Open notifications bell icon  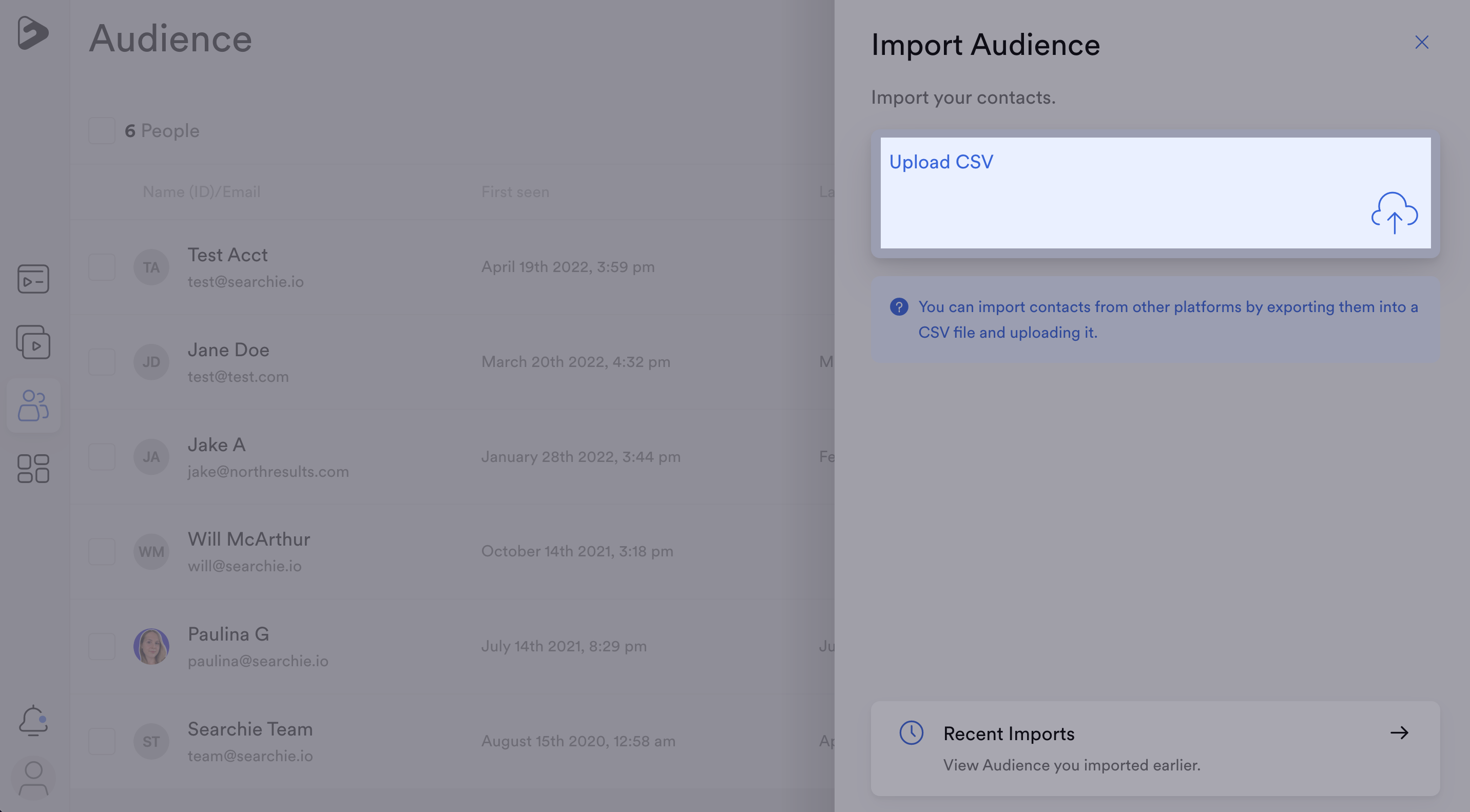pos(33,720)
